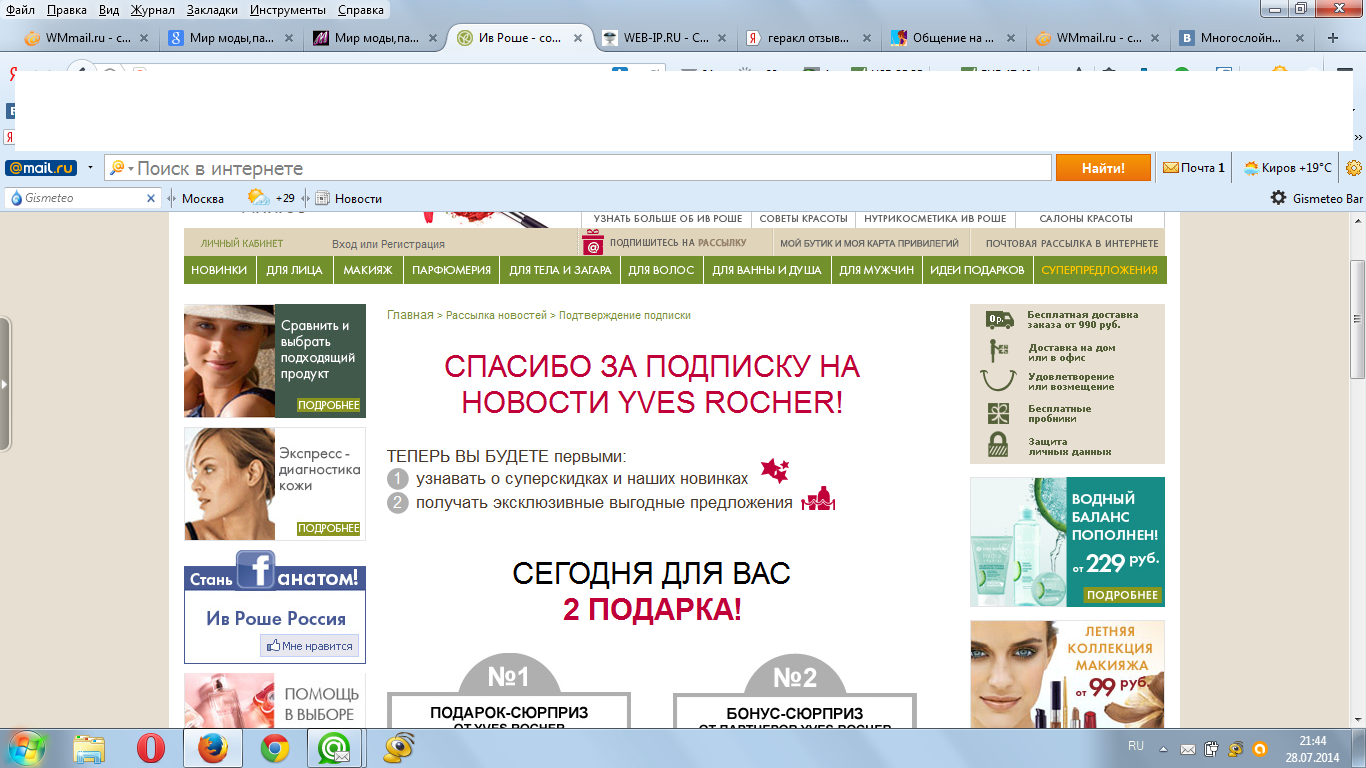Click the free delivery truck icon
This screenshot has height=768, width=1366.
tap(999, 319)
